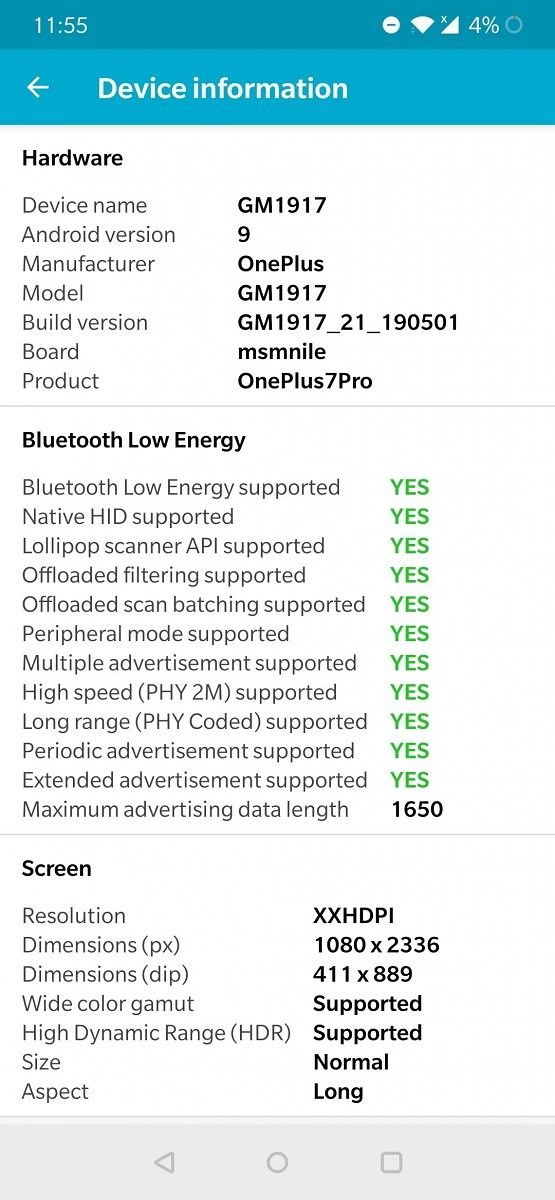Viewport: 555px width, 1200px height.
Task: Select the Hardware section heading
Action: click(72, 158)
